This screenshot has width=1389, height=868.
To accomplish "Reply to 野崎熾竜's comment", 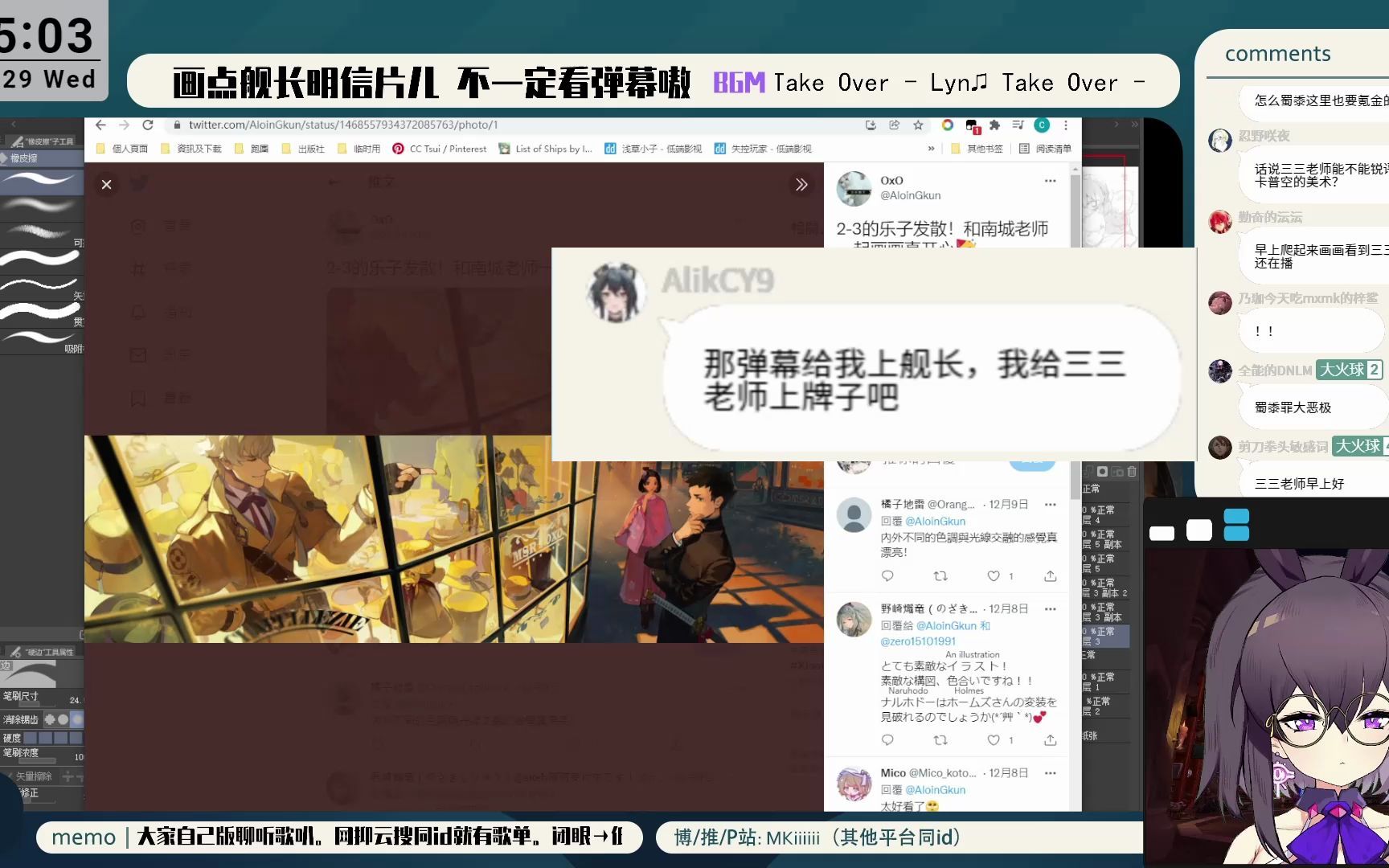I will click(x=887, y=740).
